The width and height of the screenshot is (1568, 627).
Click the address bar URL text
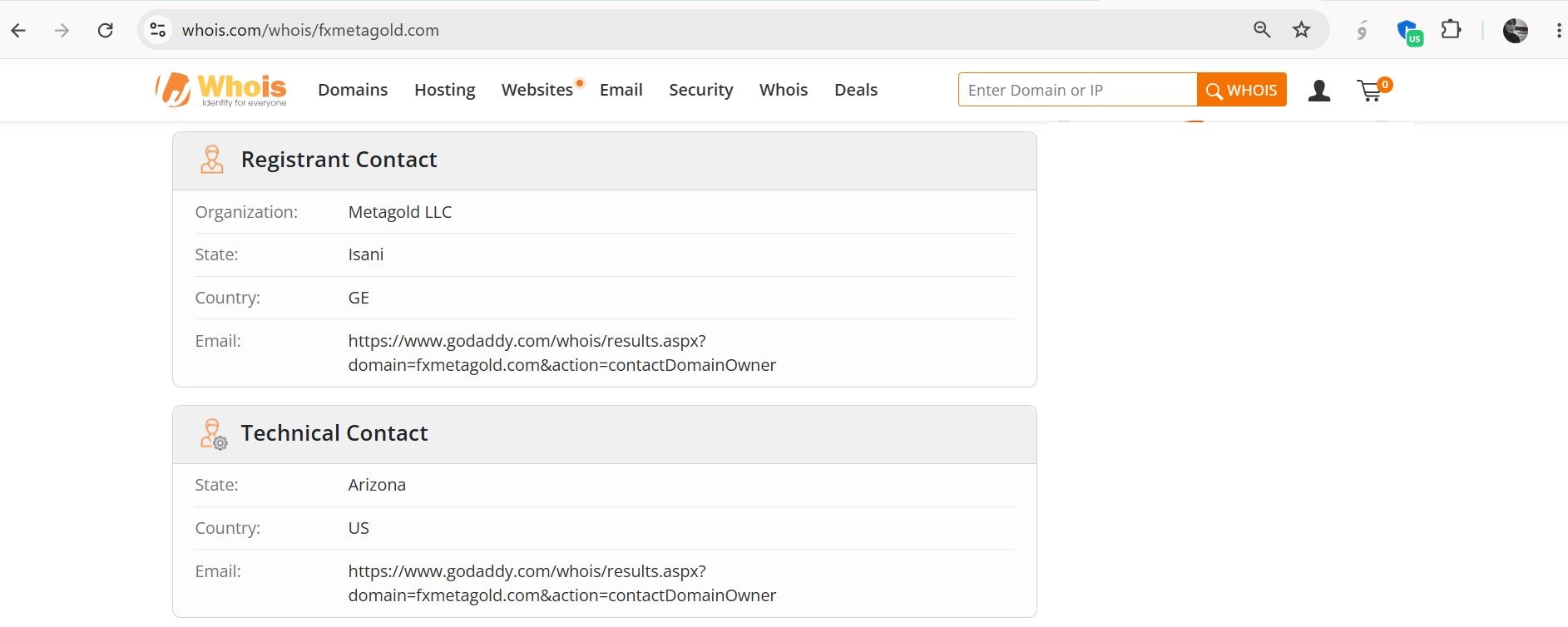point(310,30)
